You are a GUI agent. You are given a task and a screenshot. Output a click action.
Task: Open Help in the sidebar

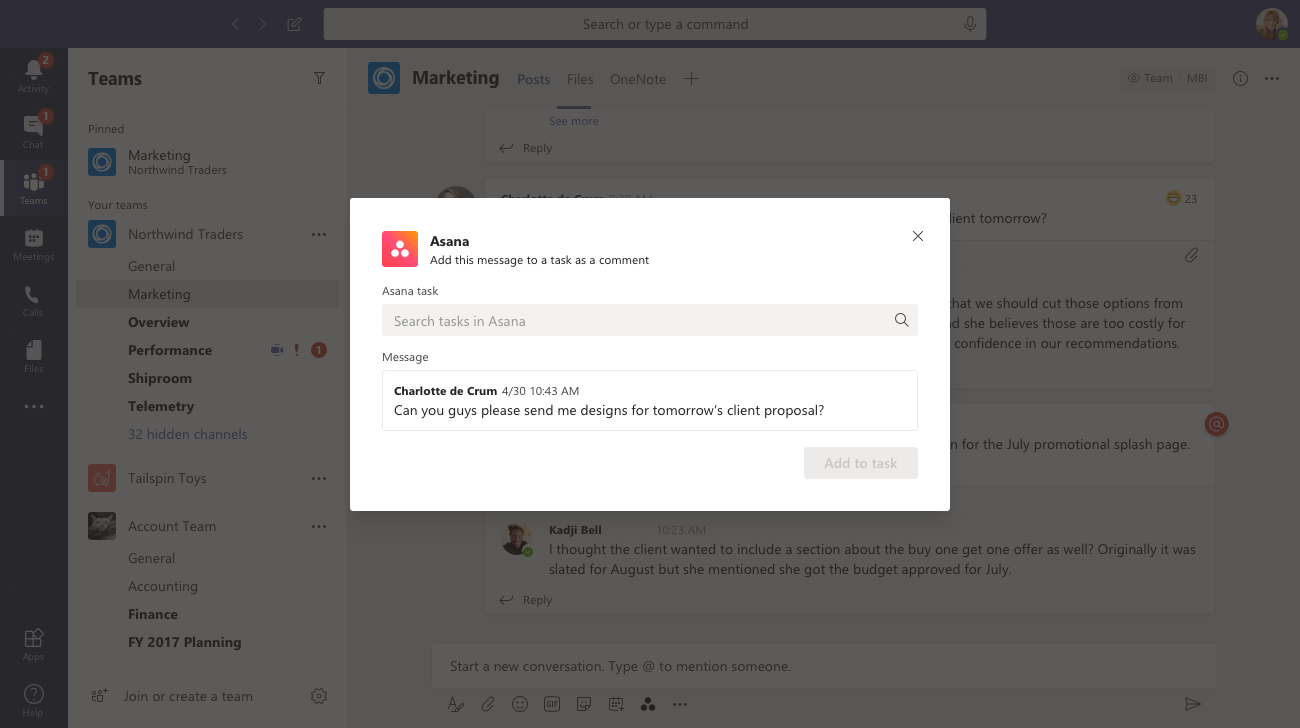click(x=33, y=699)
